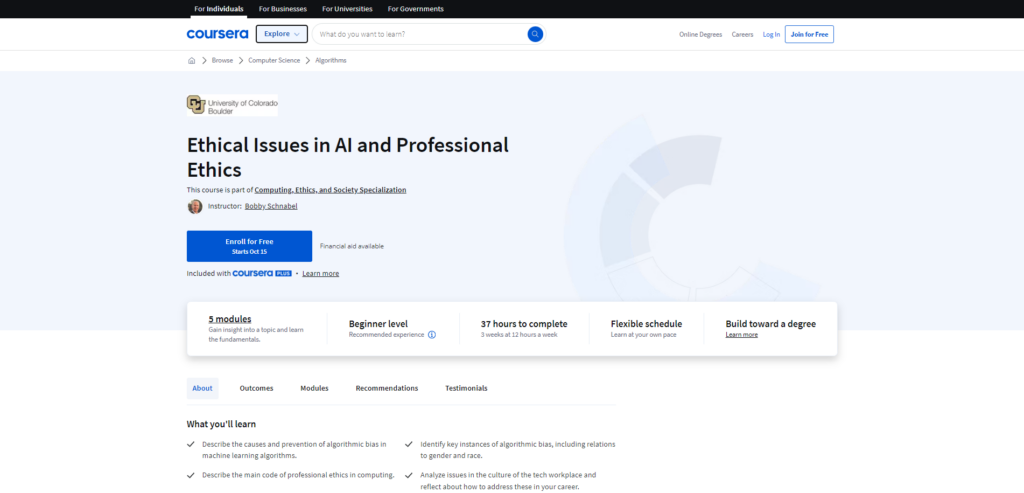The image size is (1024, 493).
Task: Select the Outcomes tab
Action: click(x=257, y=389)
